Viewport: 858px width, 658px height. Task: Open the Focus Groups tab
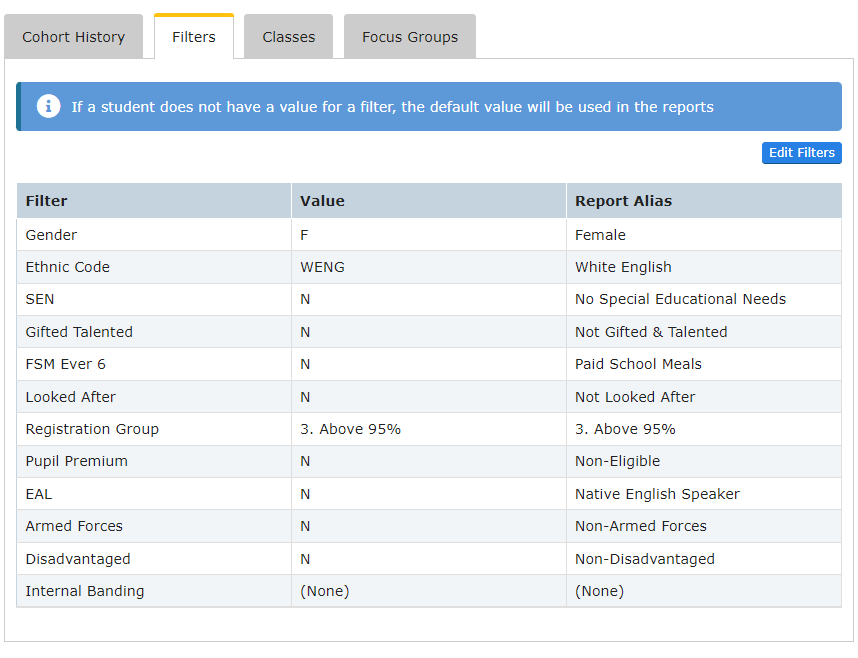(x=410, y=37)
